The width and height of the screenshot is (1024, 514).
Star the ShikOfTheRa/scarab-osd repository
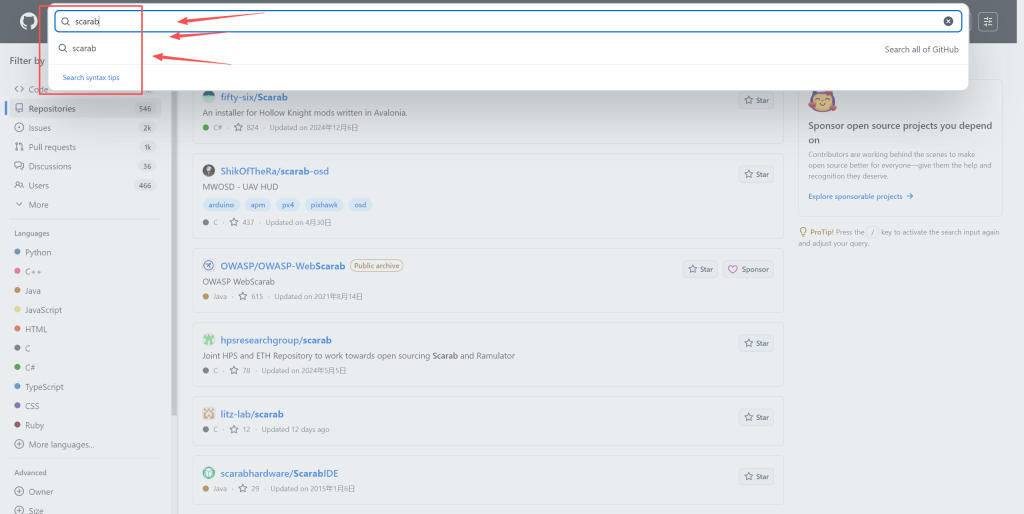(756, 174)
